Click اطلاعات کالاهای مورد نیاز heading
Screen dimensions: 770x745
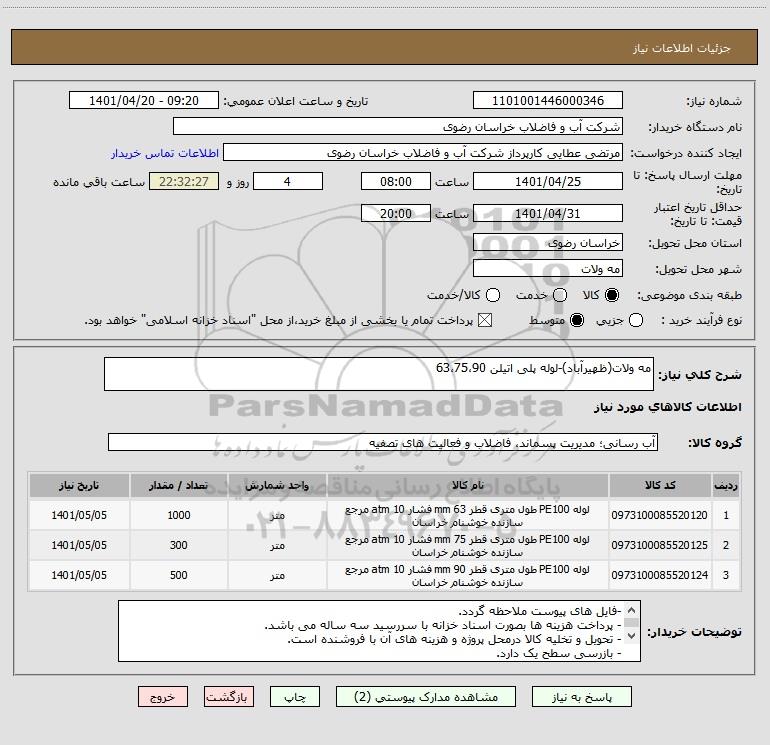point(668,408)
